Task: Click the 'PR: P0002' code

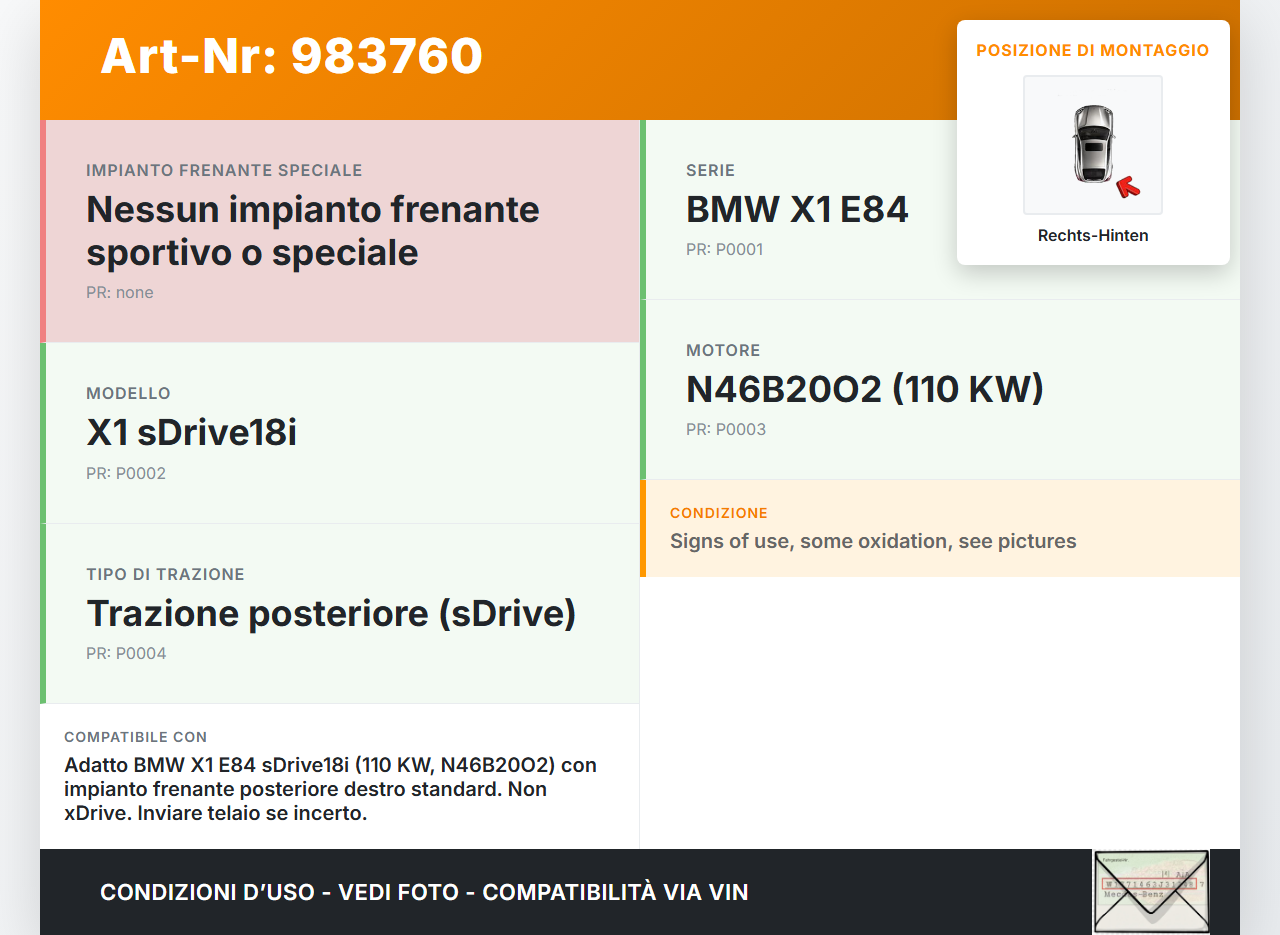Action: 126,474
